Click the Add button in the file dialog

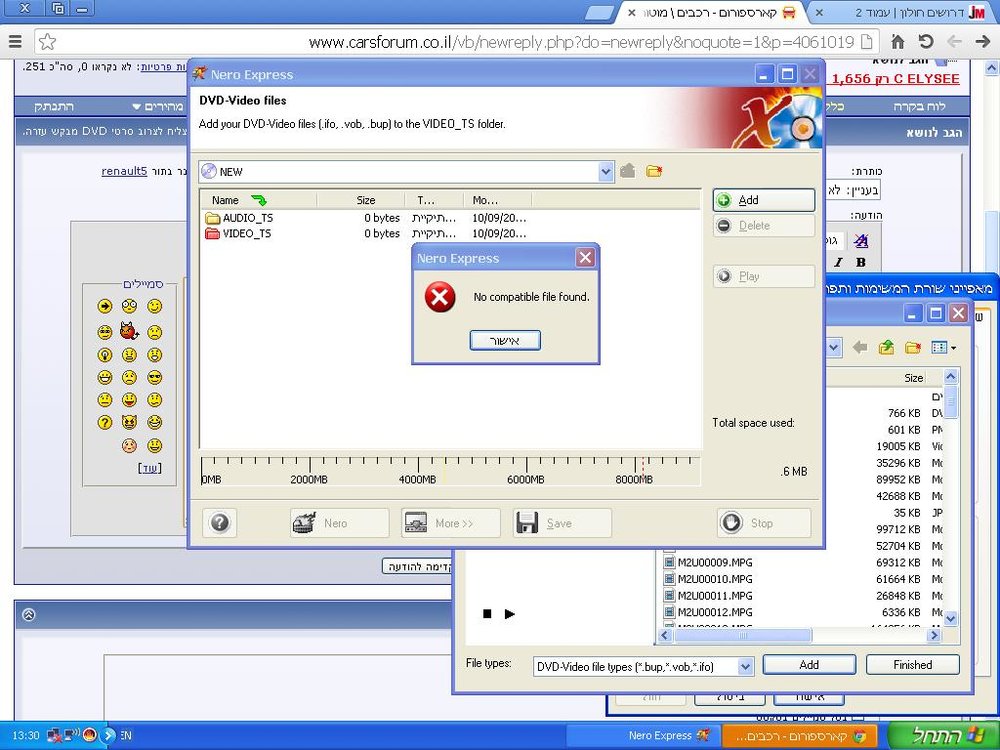pyautogui.click(x=809, y=665)
